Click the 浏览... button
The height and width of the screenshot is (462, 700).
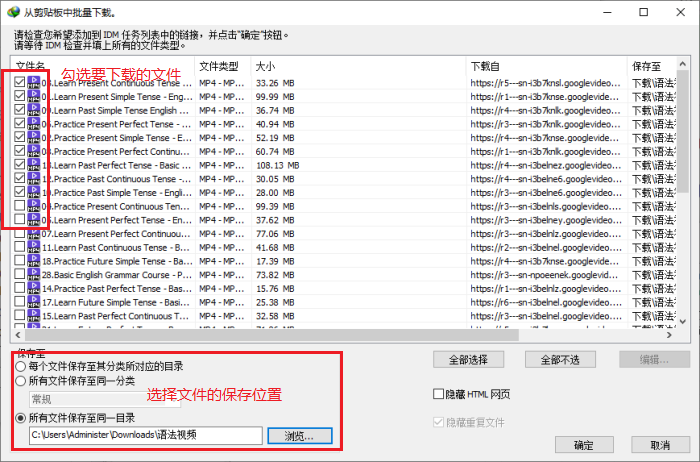point(300,436)
